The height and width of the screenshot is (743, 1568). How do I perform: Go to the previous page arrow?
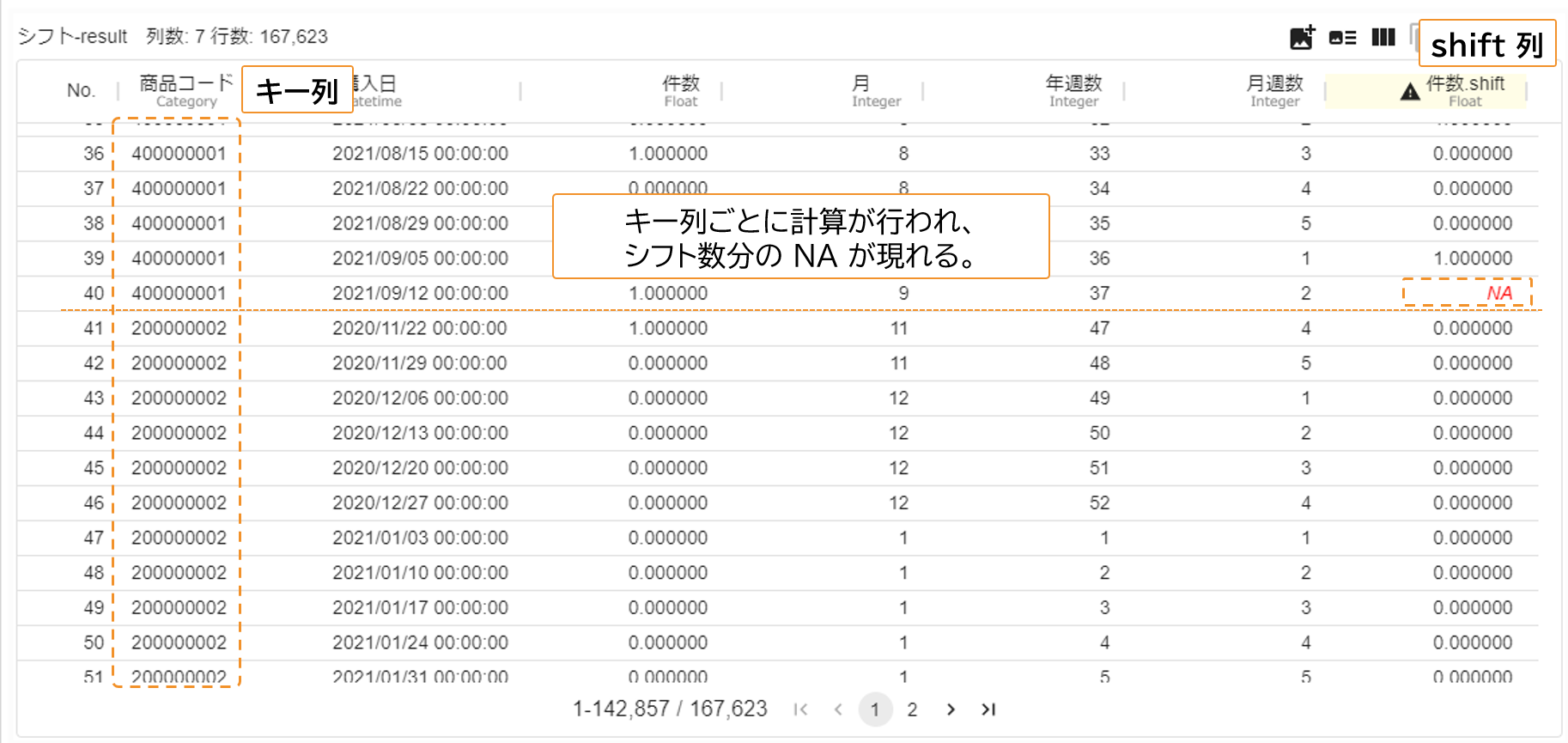click(838, 710)
